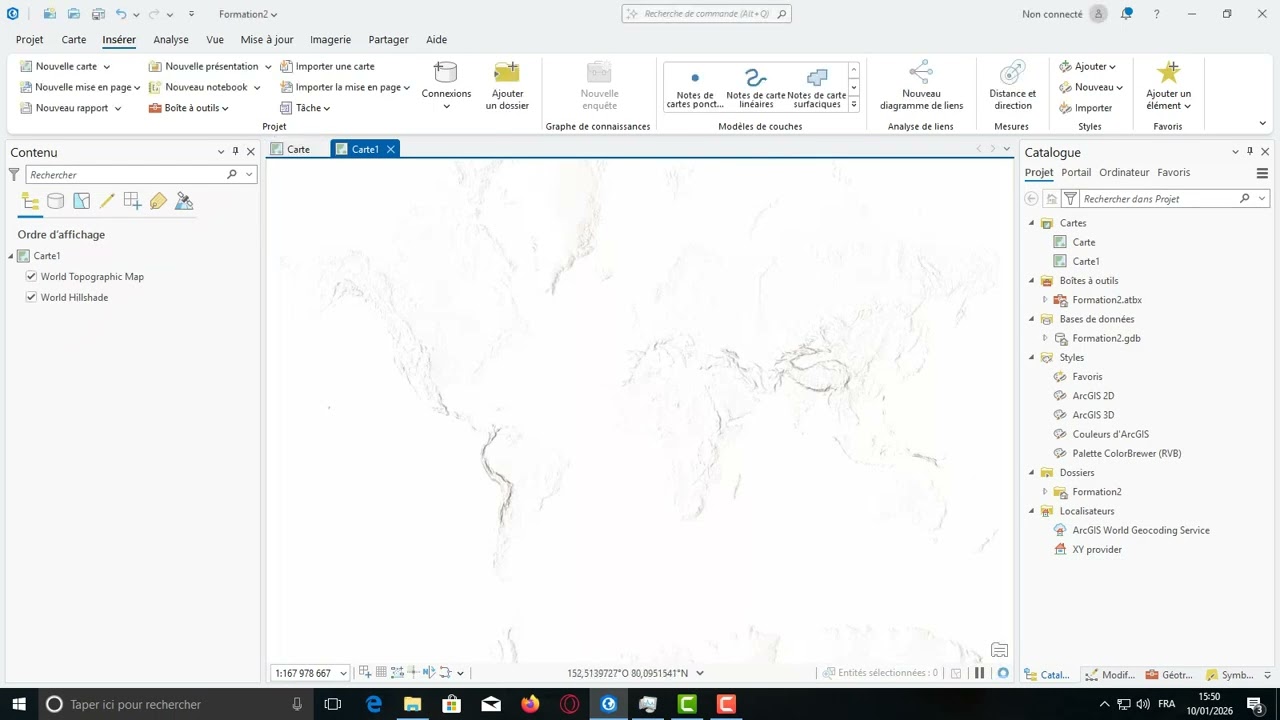Click the Contenu filter funnel icon
Screen dimensions: 1280x720
click(x=14, y=174)
